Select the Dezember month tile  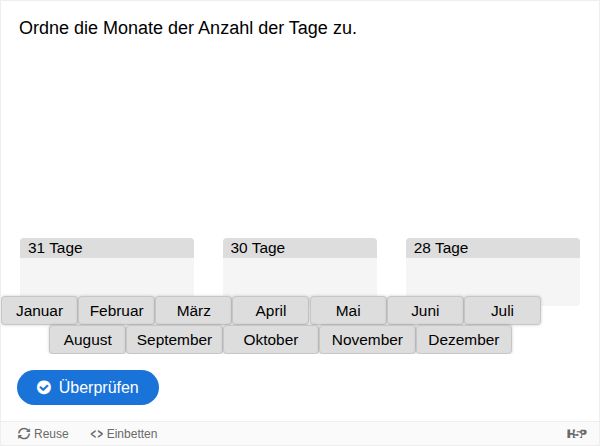coord(463,340)
